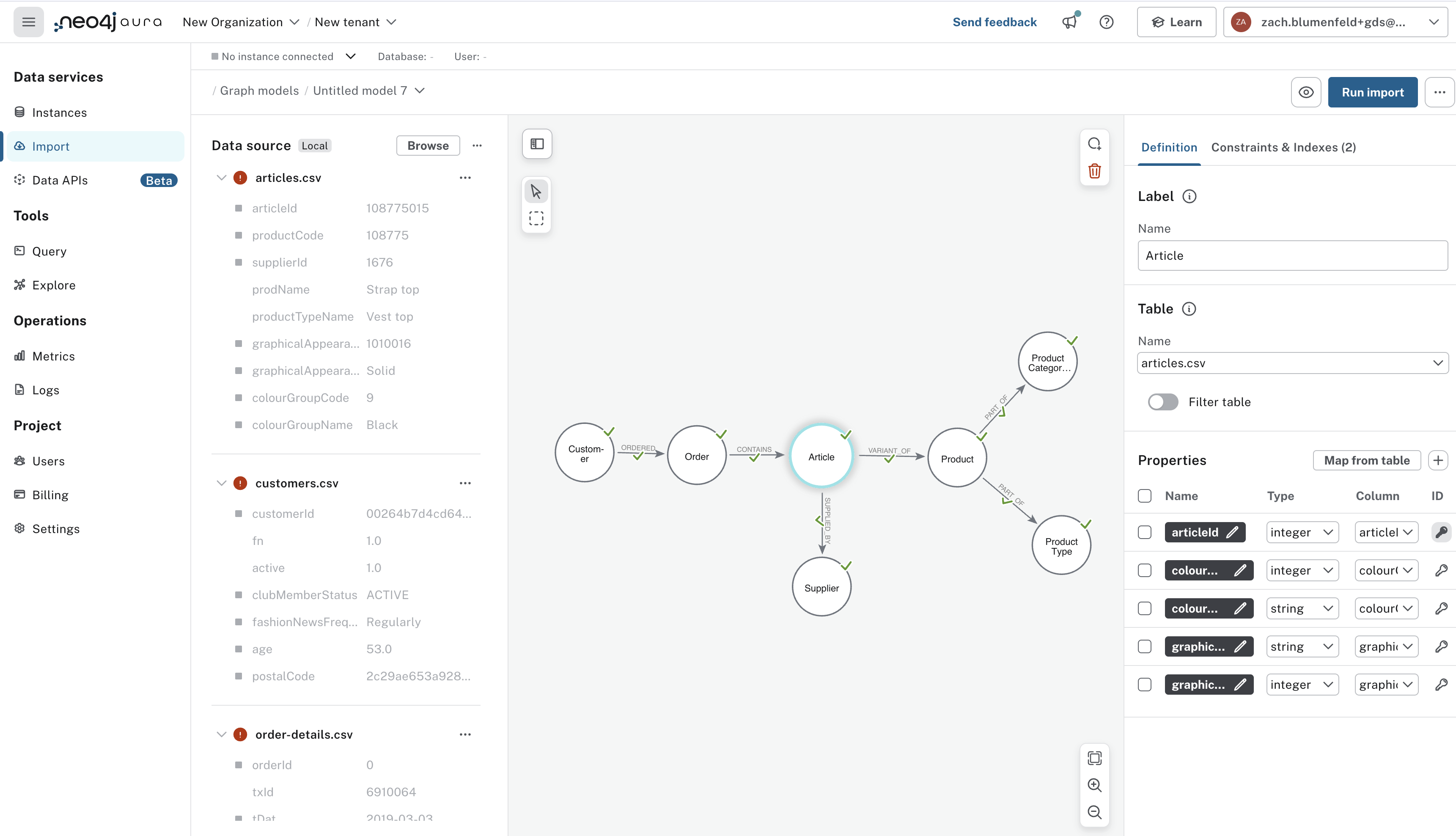
Task: Open order-details.csv file options menu
Action: pos(465,734)
